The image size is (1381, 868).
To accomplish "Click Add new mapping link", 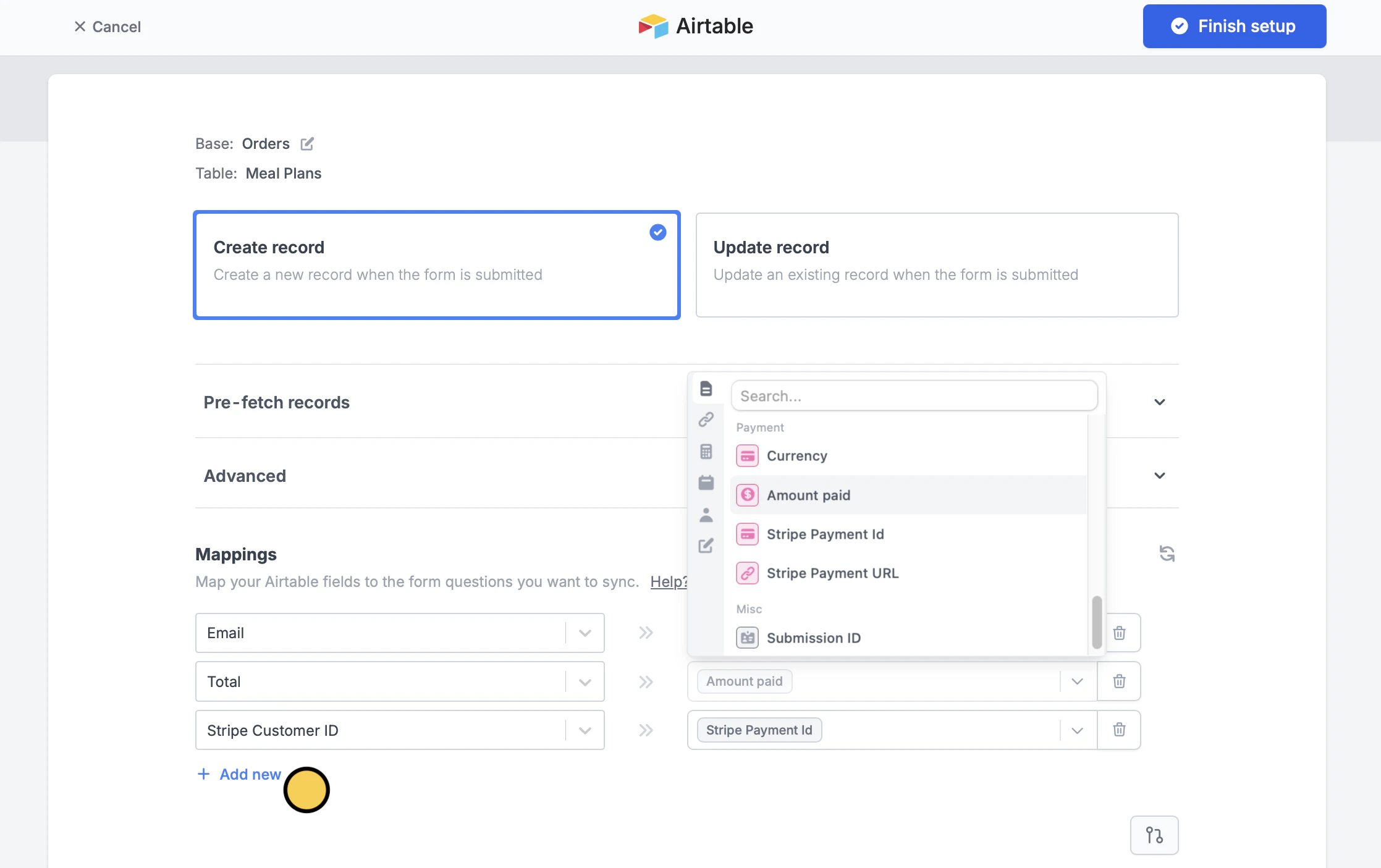I will point(239,774).
